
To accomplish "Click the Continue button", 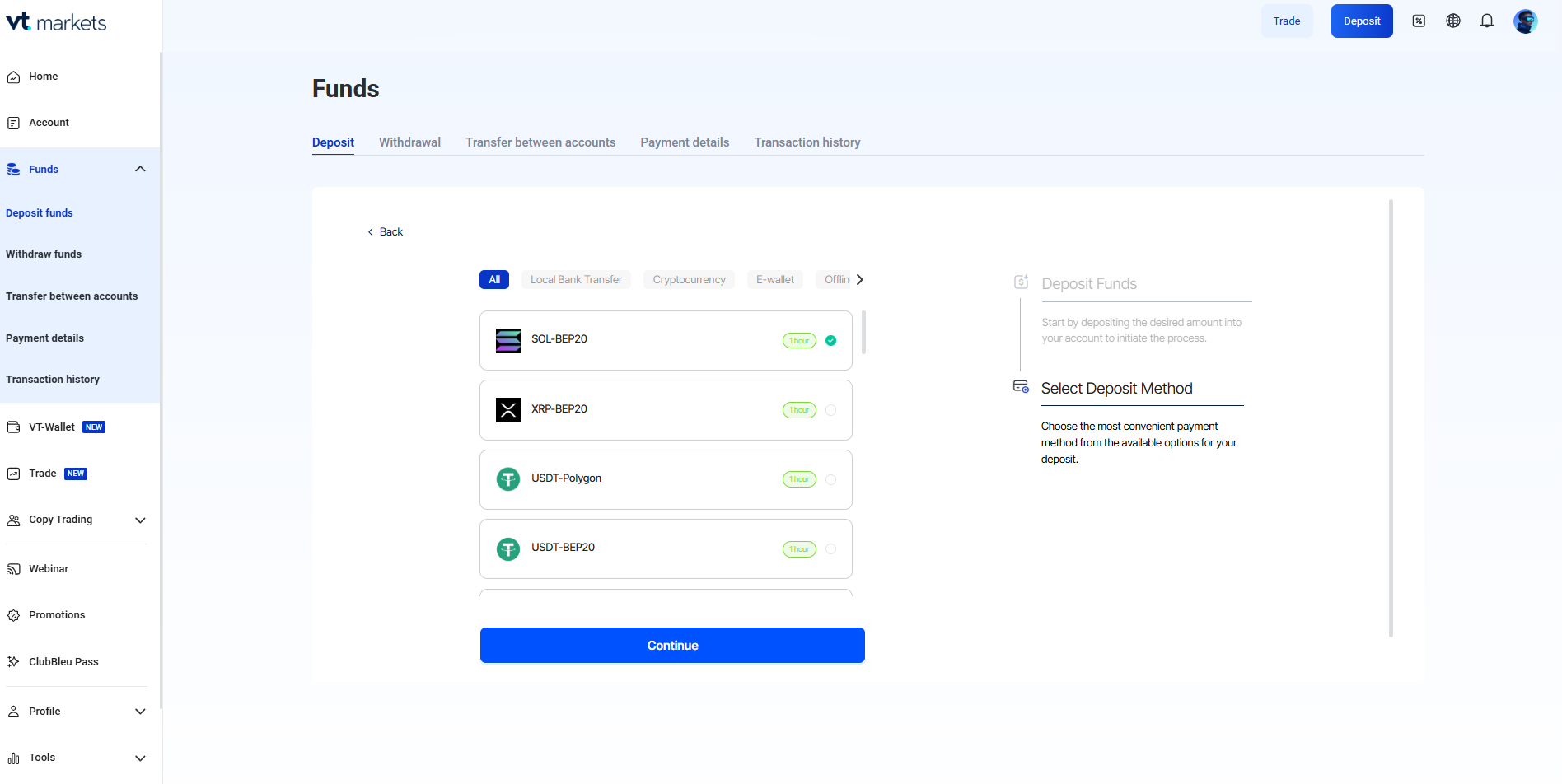I will pyautogui.click(x=672, y=646).
